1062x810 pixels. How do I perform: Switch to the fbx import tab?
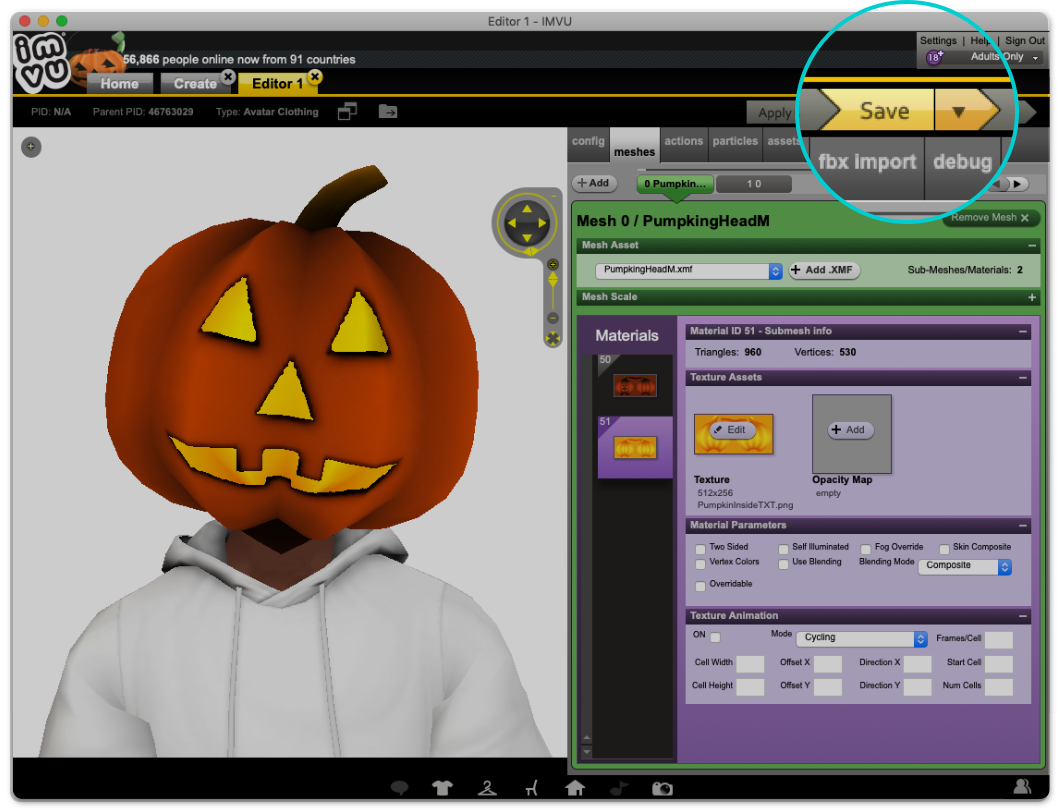[867, 163]
